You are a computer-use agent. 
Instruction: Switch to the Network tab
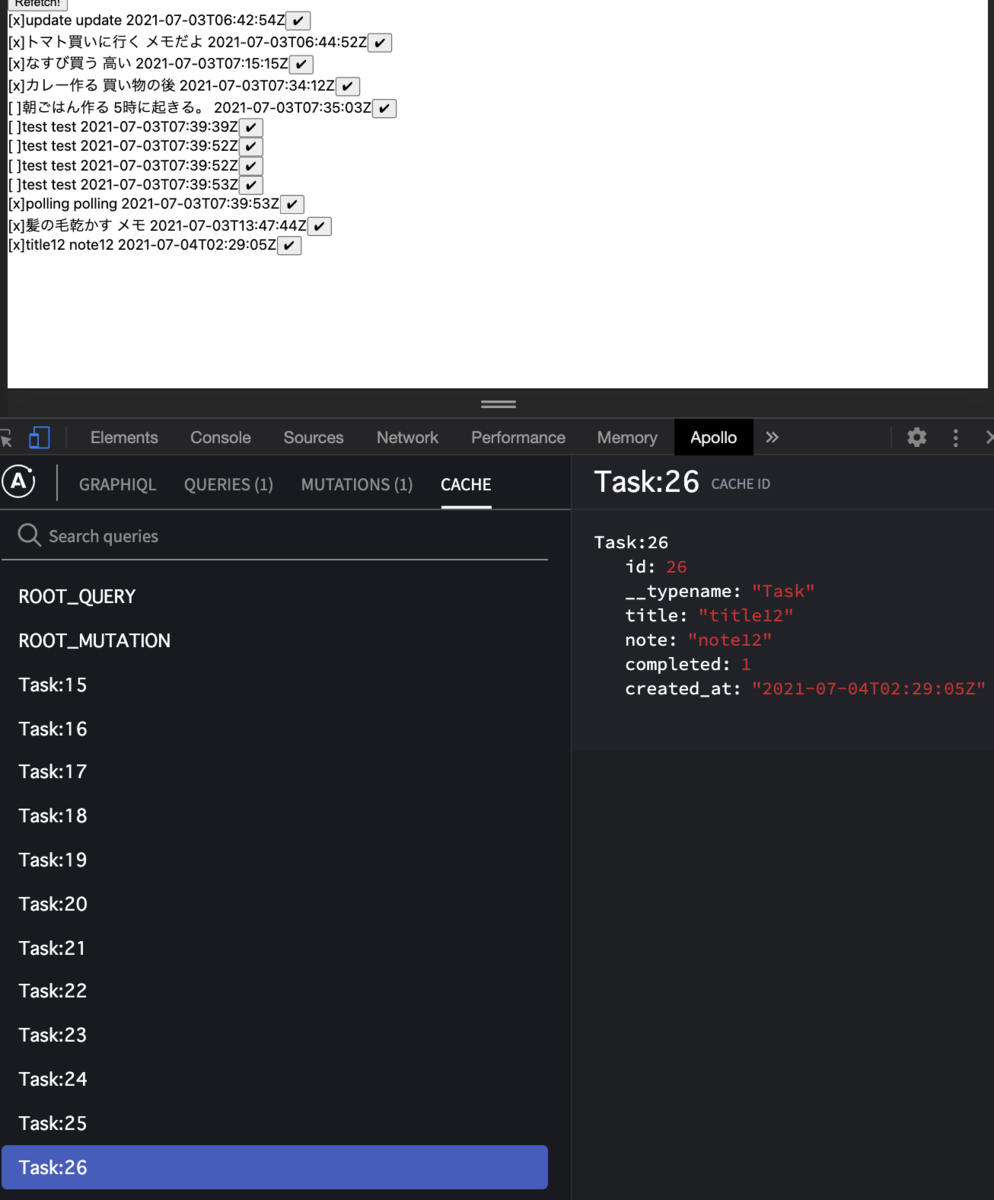(407, 437)
